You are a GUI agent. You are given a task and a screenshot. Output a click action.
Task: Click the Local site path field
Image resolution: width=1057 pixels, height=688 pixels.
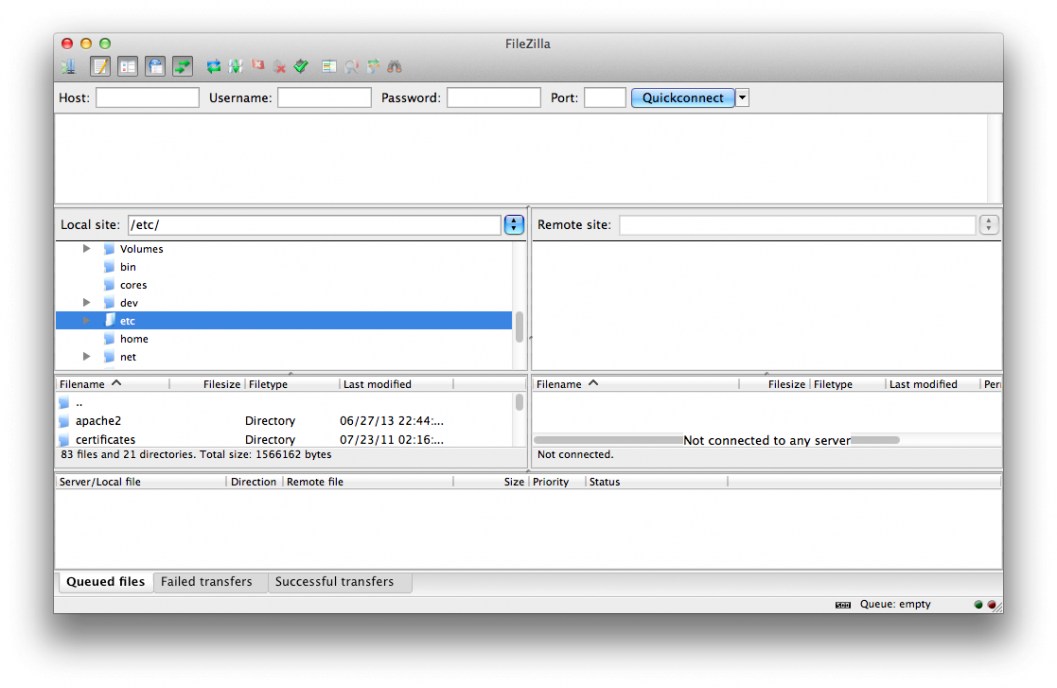(314, 224)
